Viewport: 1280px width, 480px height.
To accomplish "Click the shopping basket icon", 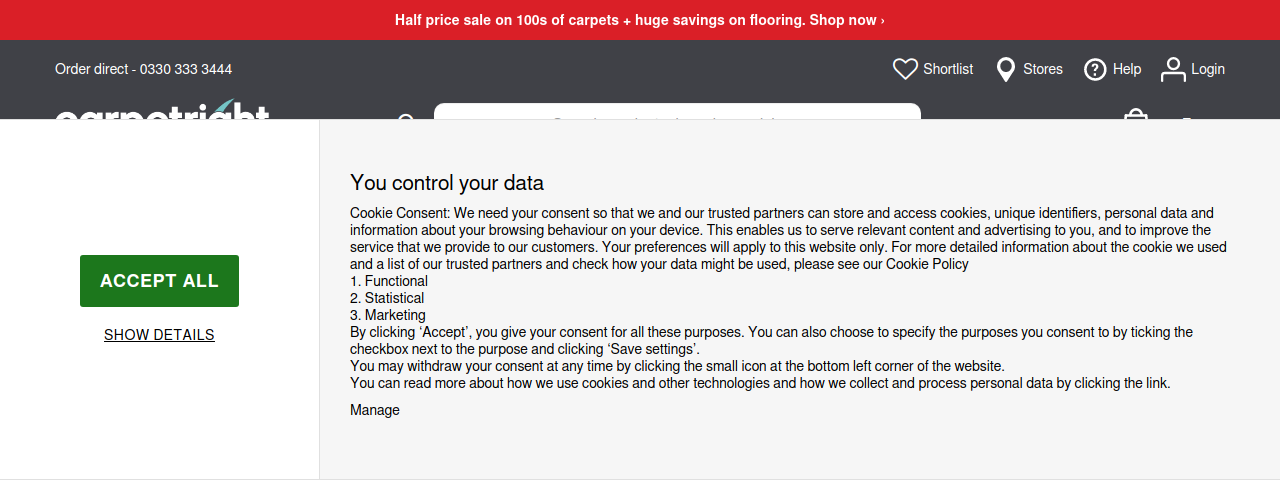I will tap(1136, 115).
